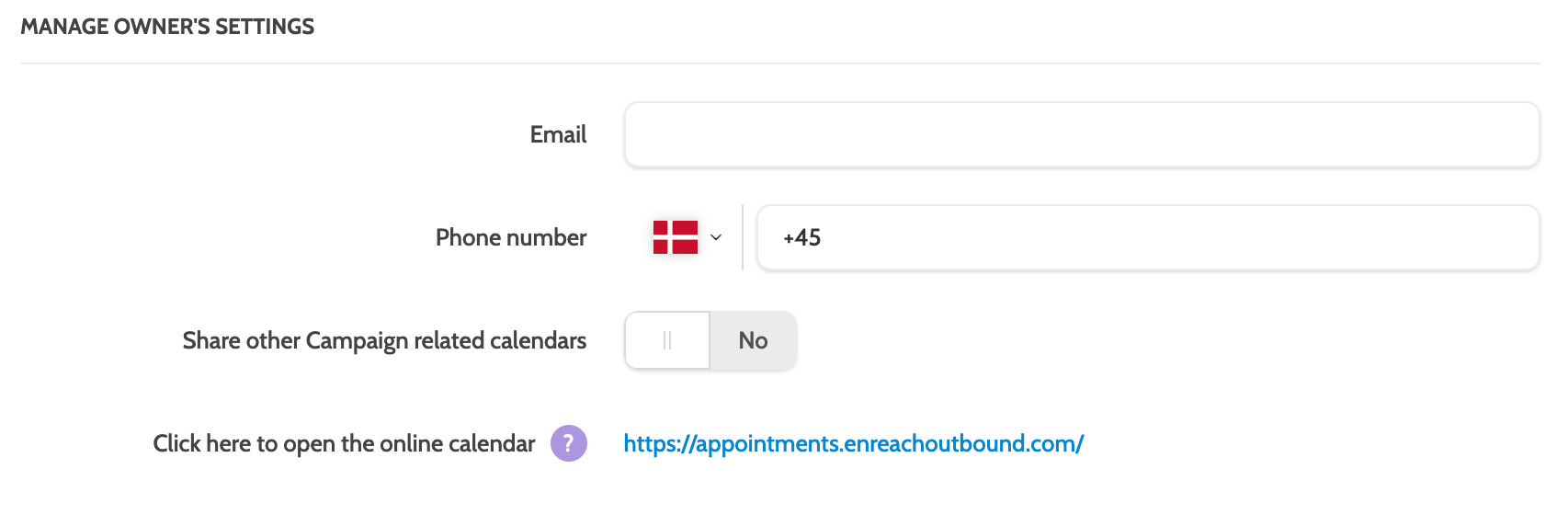Click into the Phone number text field
Viewport: 1568px width, 515px height.
(1147, 237)
